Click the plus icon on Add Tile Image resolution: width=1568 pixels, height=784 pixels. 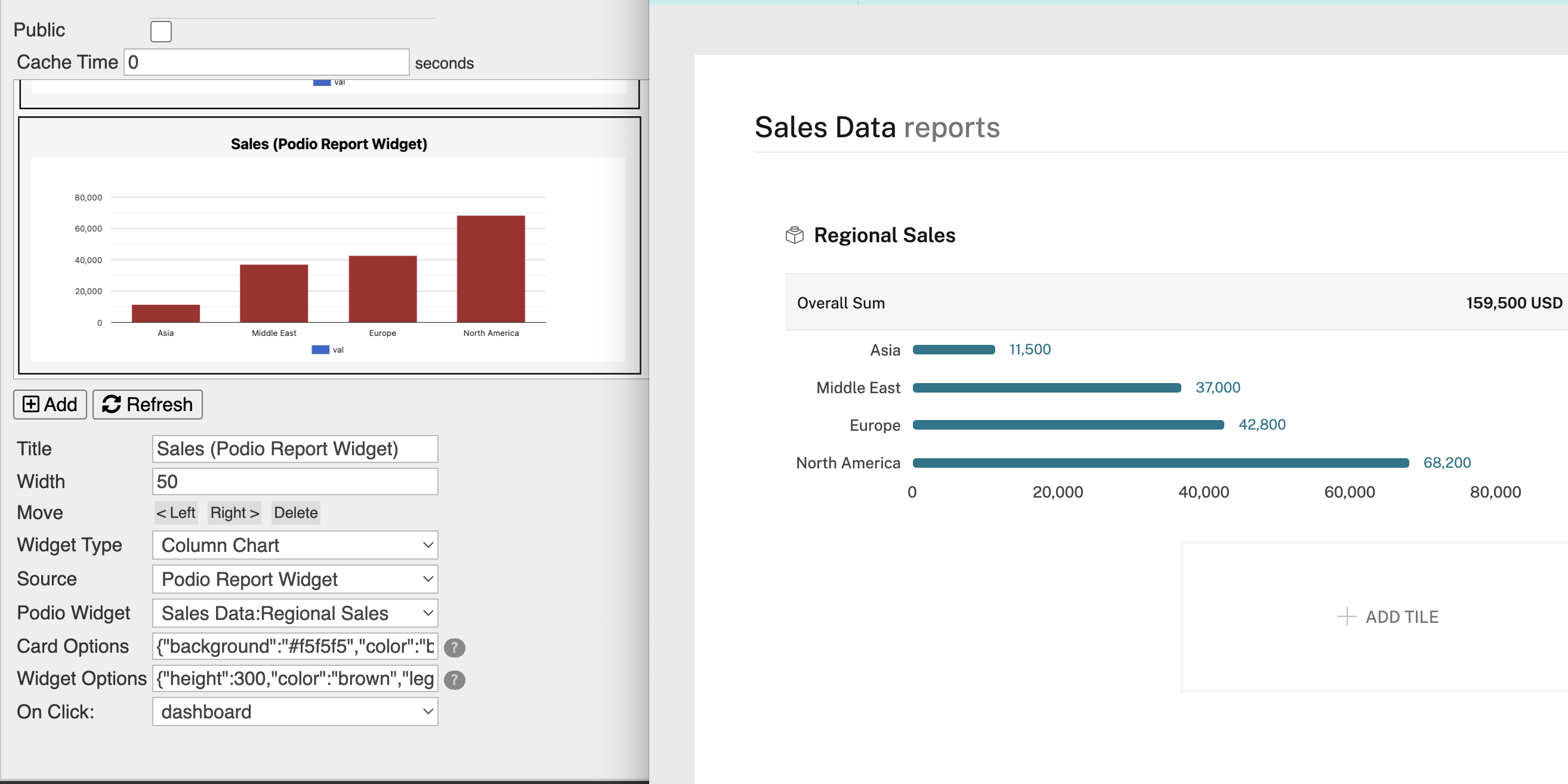[x=1347, y=616]
